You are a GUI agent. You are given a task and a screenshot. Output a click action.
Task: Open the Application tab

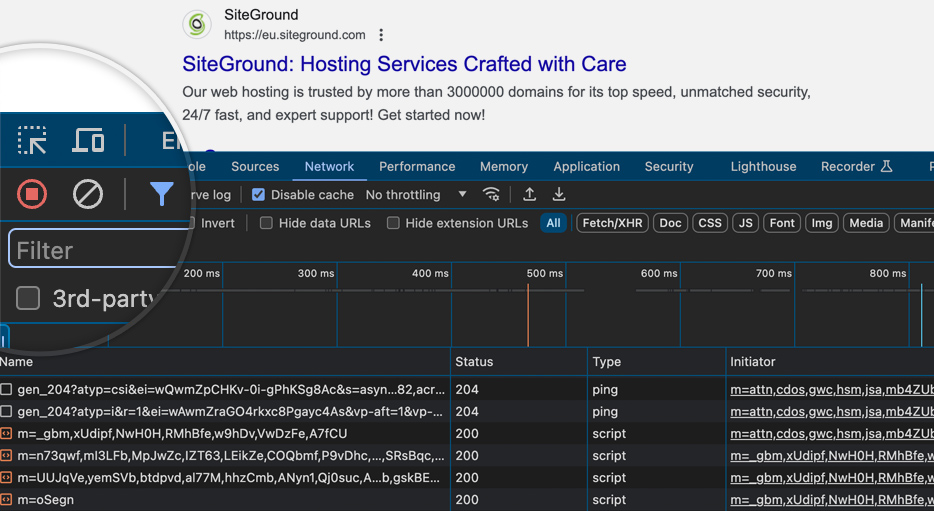click(x=587, y=167)
